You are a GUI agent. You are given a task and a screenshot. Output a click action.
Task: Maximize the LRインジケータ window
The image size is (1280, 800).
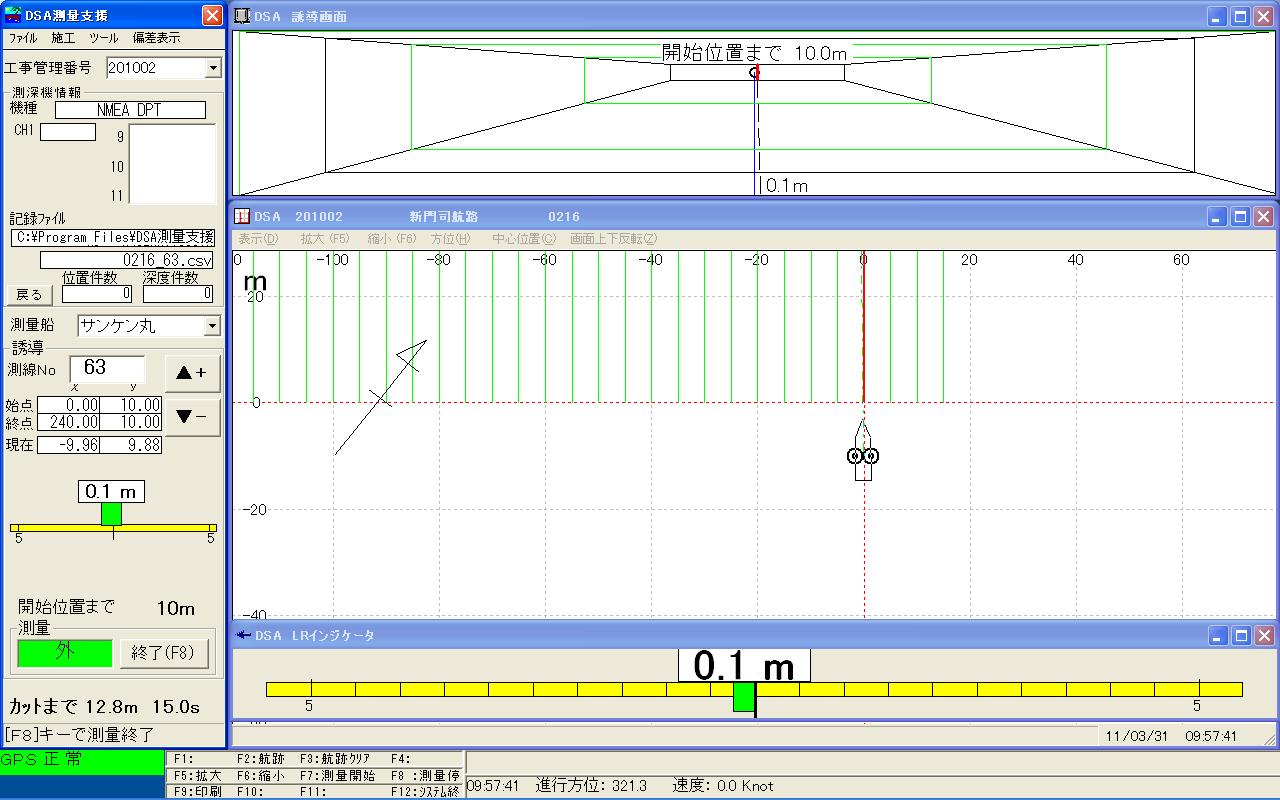(1241, 635)
